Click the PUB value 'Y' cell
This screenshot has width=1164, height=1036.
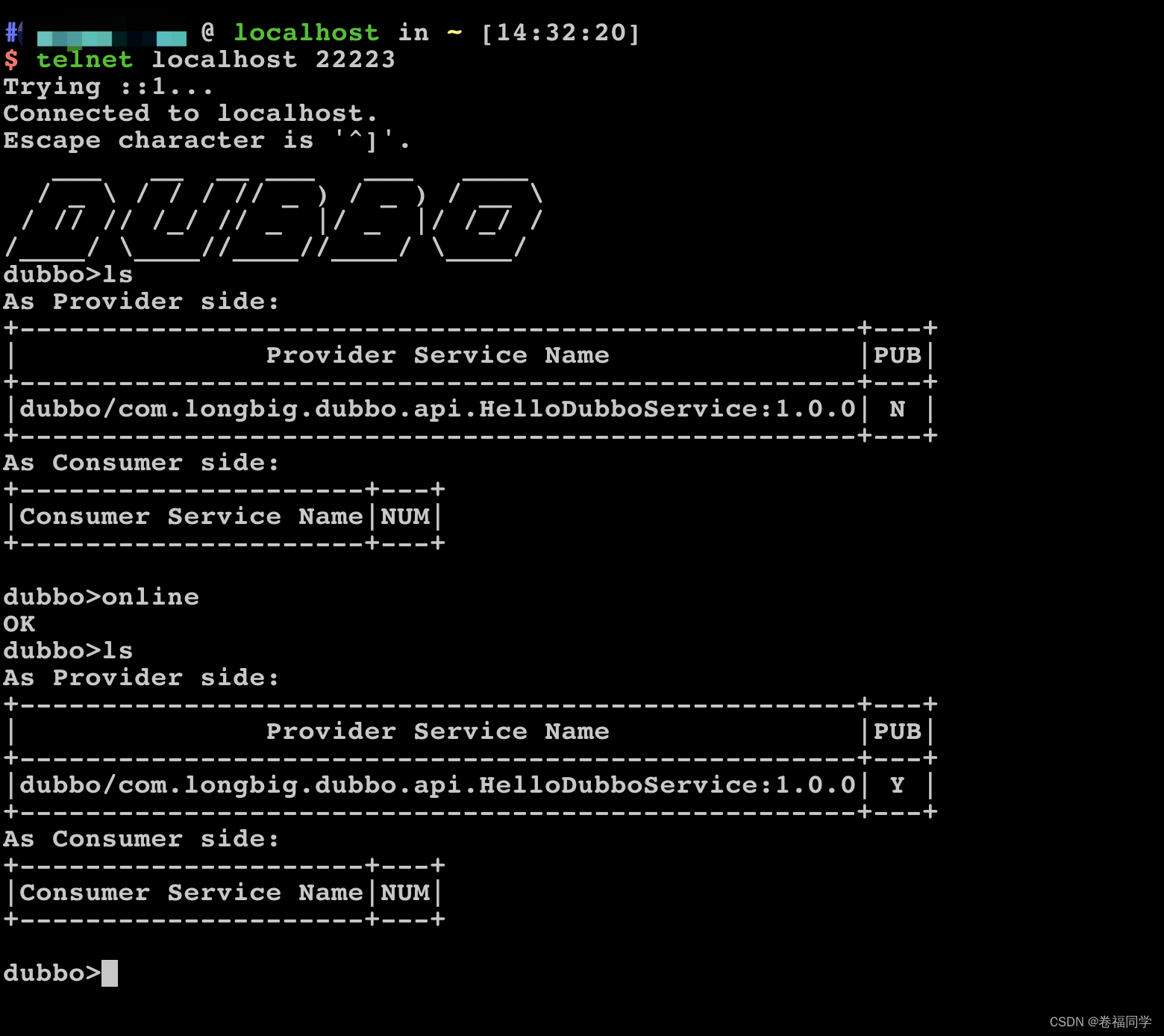[x=897, y=785]
